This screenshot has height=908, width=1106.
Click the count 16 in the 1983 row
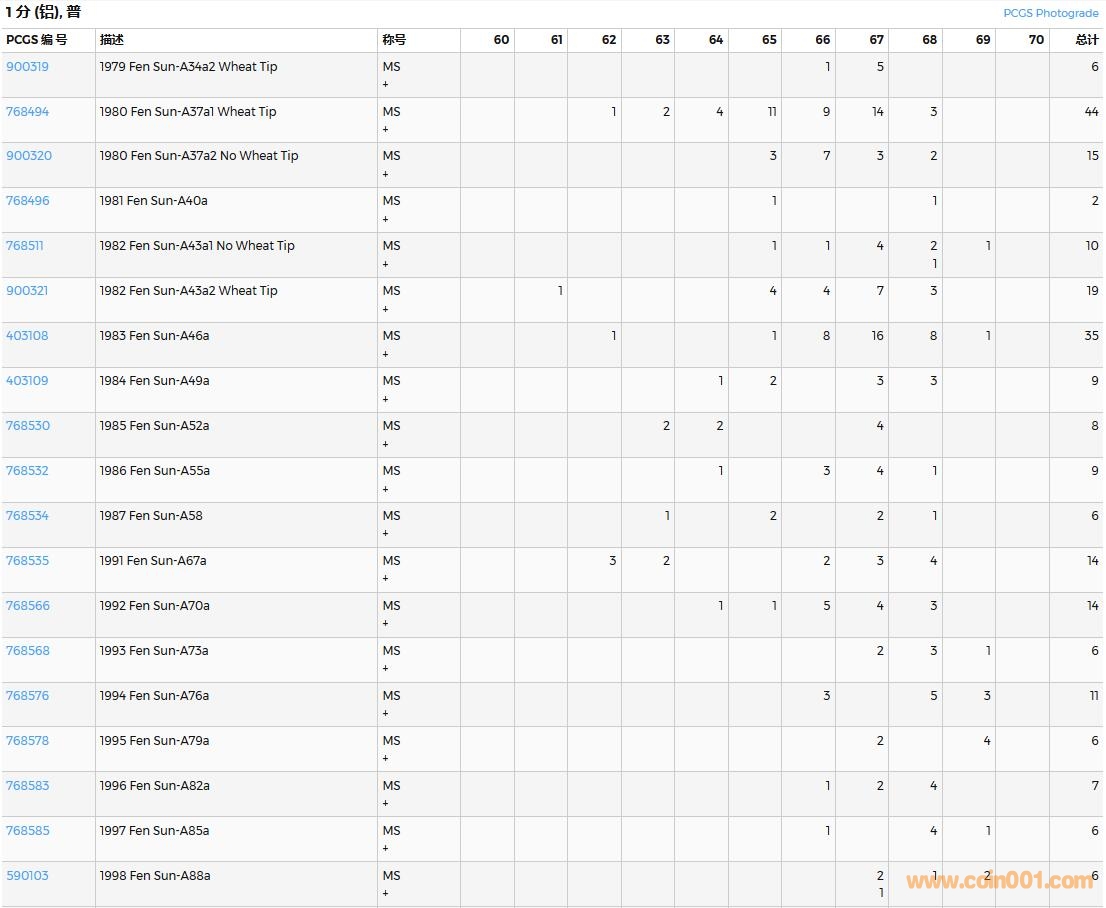877,336
